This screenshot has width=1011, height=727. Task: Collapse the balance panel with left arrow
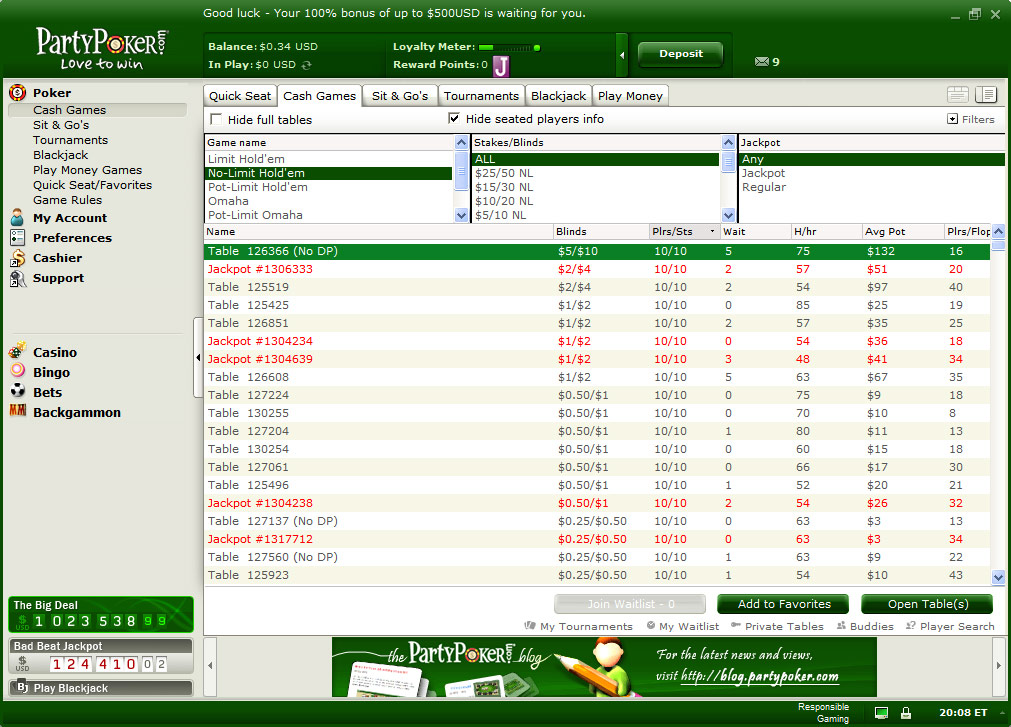point(622,55)
